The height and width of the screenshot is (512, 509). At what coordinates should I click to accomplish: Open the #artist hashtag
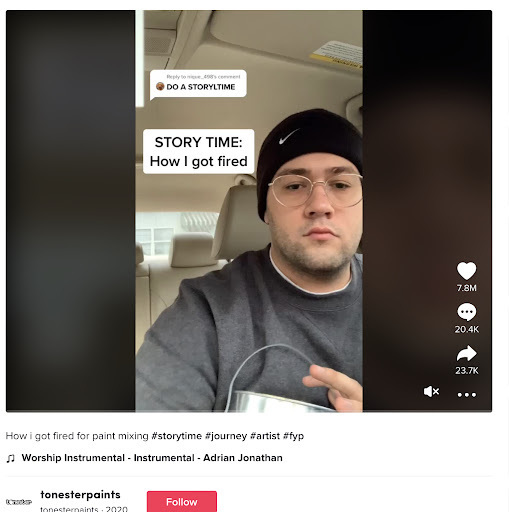coord(265,436)
